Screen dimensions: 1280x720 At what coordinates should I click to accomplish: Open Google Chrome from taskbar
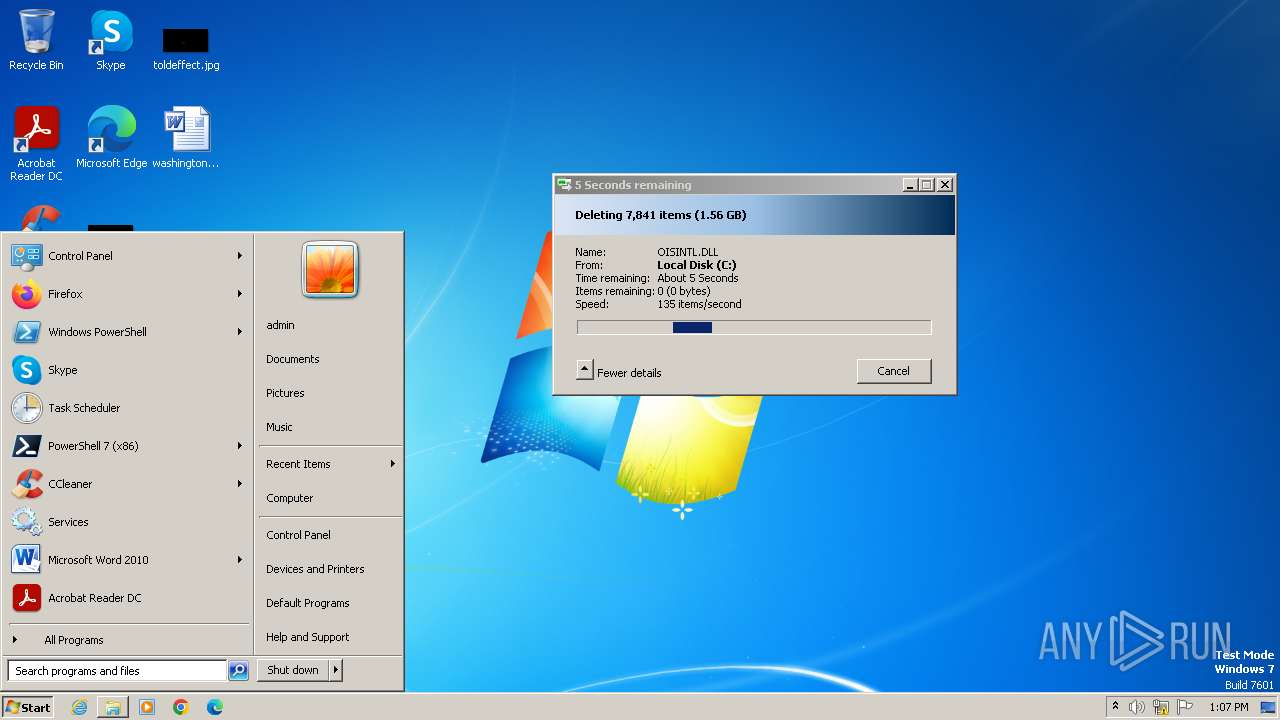click(x=181, y=707)
